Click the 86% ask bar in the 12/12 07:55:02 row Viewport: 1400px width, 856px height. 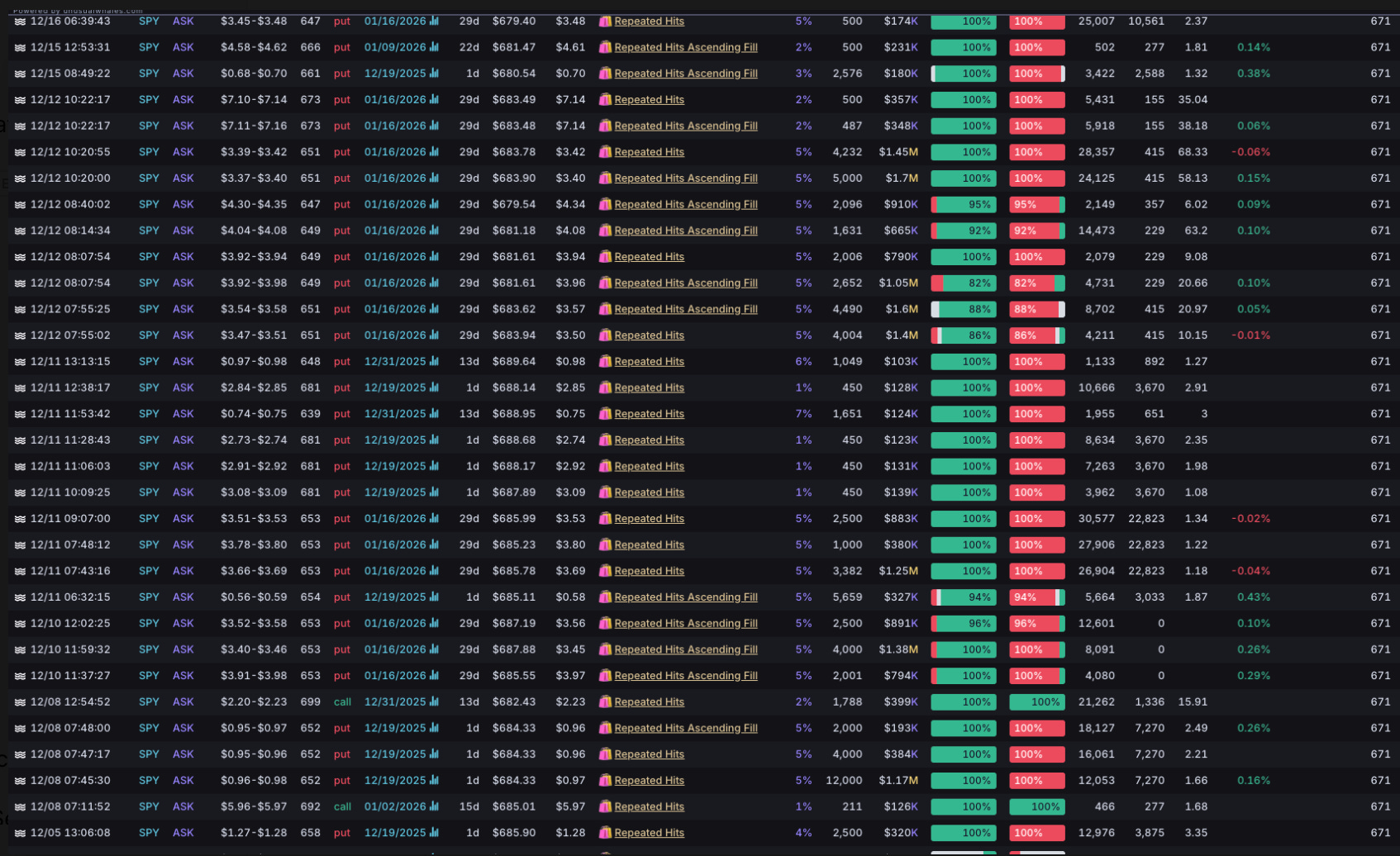pyautogui.click(x=964, y=335)
